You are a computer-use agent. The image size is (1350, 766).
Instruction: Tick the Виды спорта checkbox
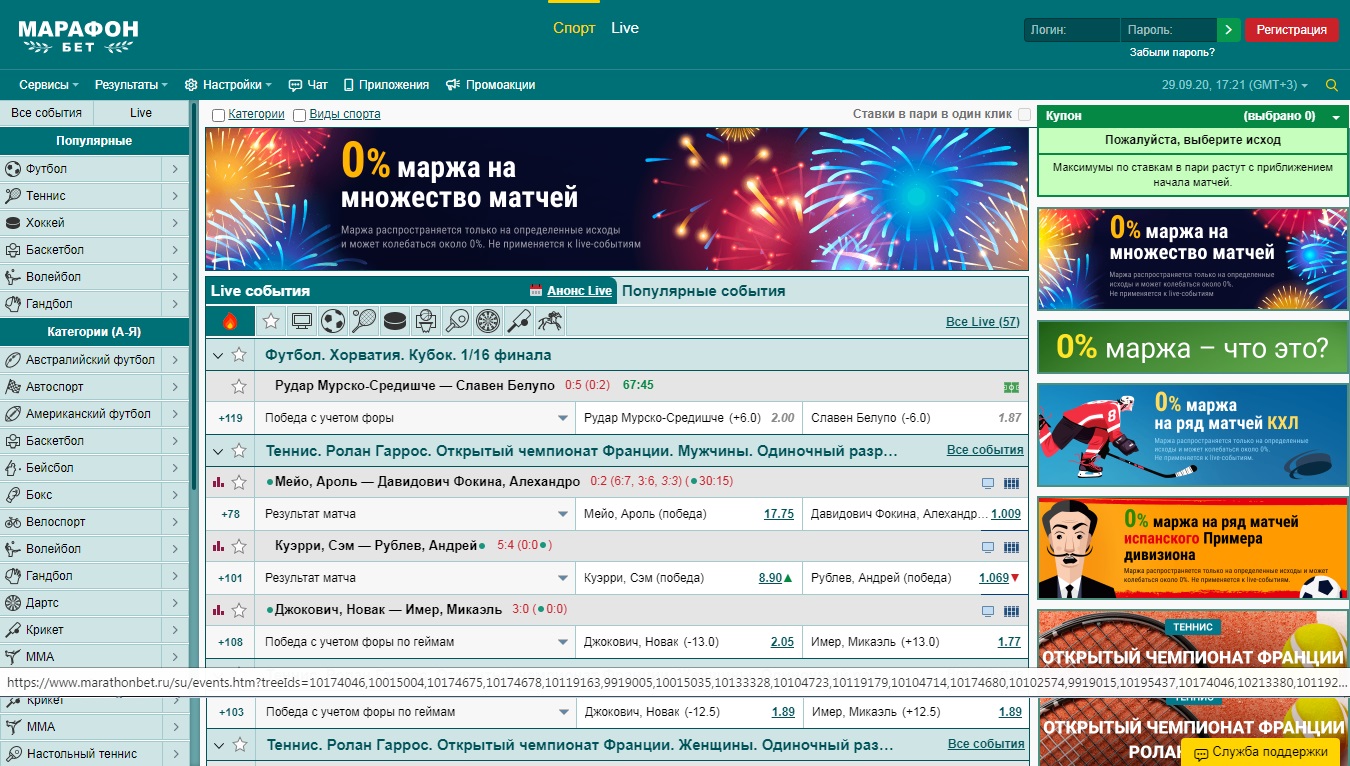pos(299,115)
